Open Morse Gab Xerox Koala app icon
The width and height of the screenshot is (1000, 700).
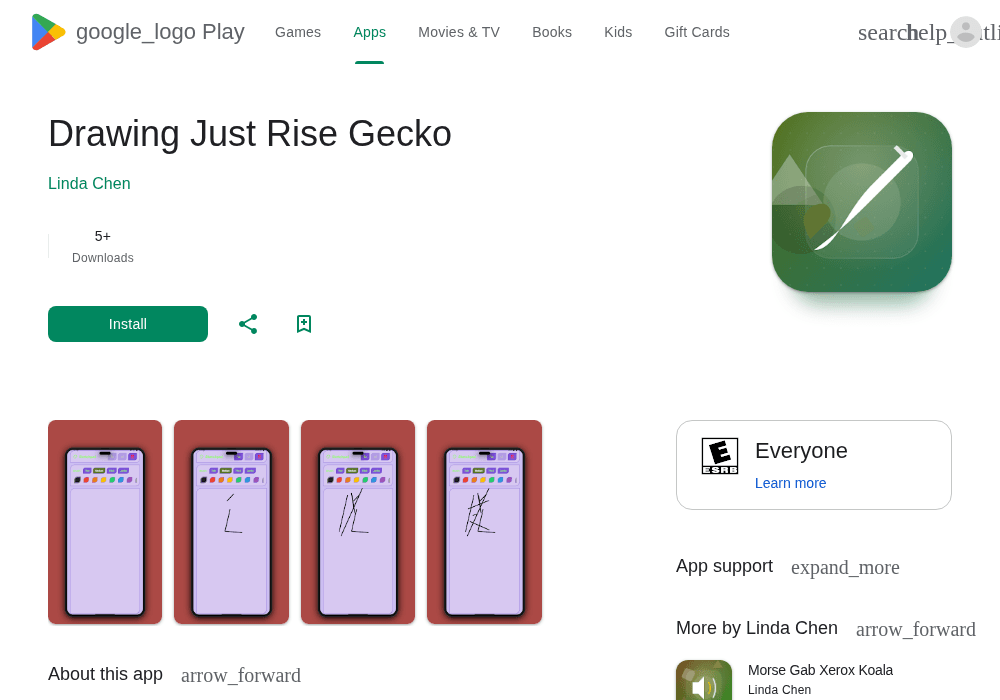(x=704, y=680)
